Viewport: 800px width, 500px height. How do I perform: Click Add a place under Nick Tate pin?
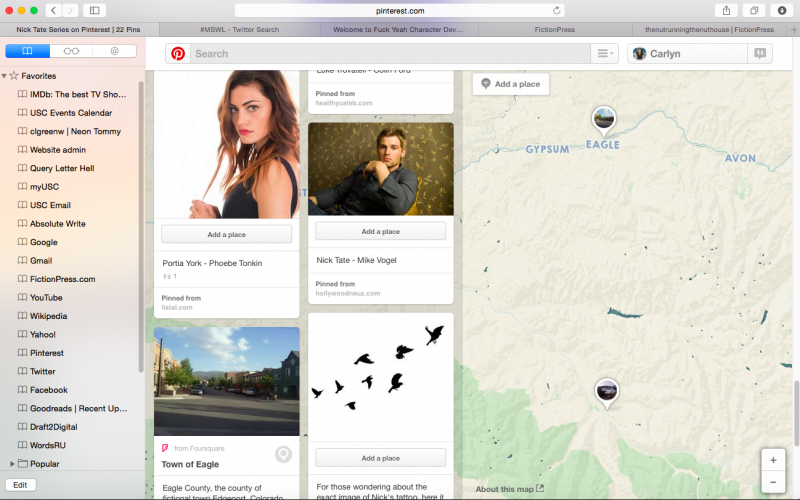click(381, 232)
